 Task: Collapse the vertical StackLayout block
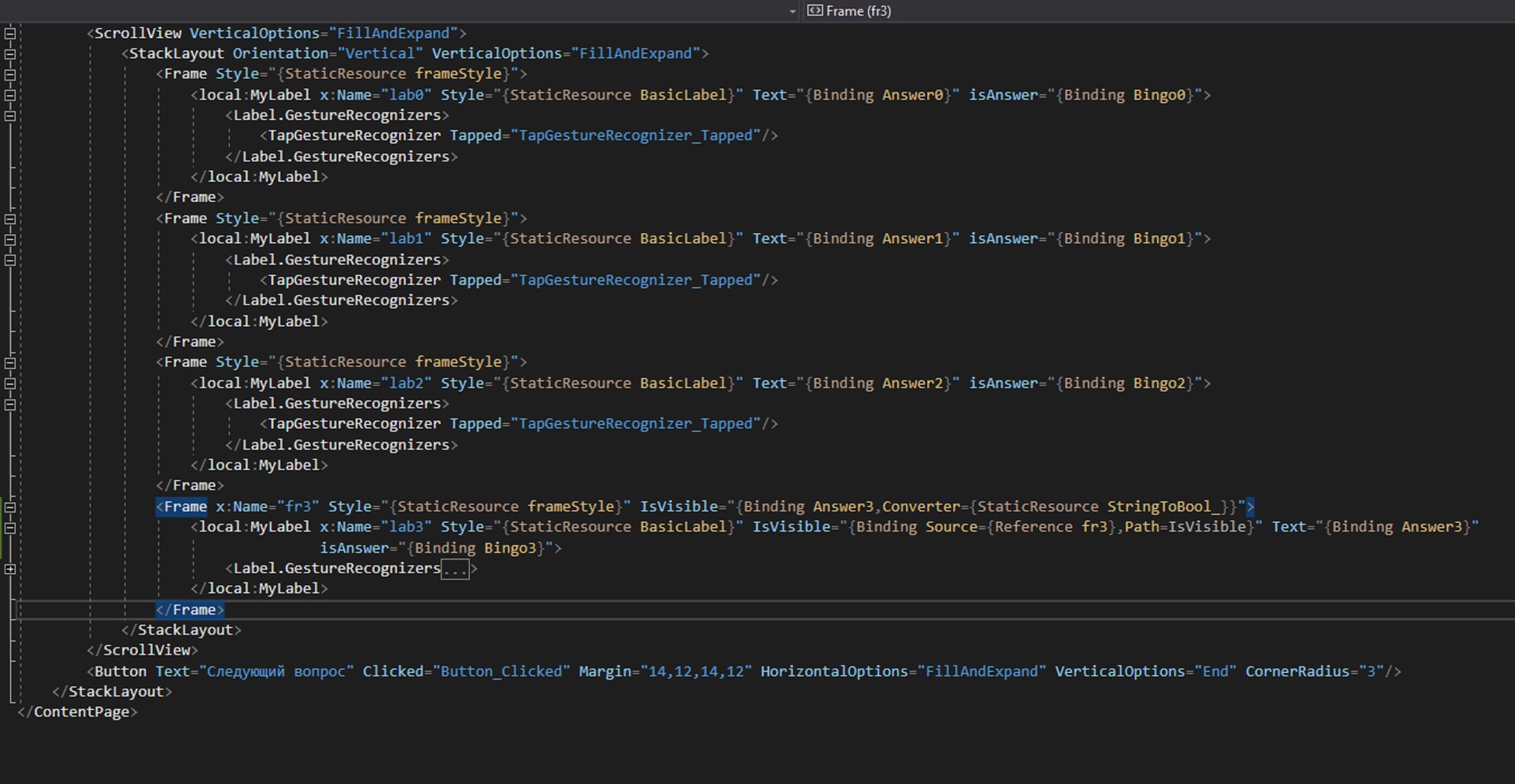10,54
